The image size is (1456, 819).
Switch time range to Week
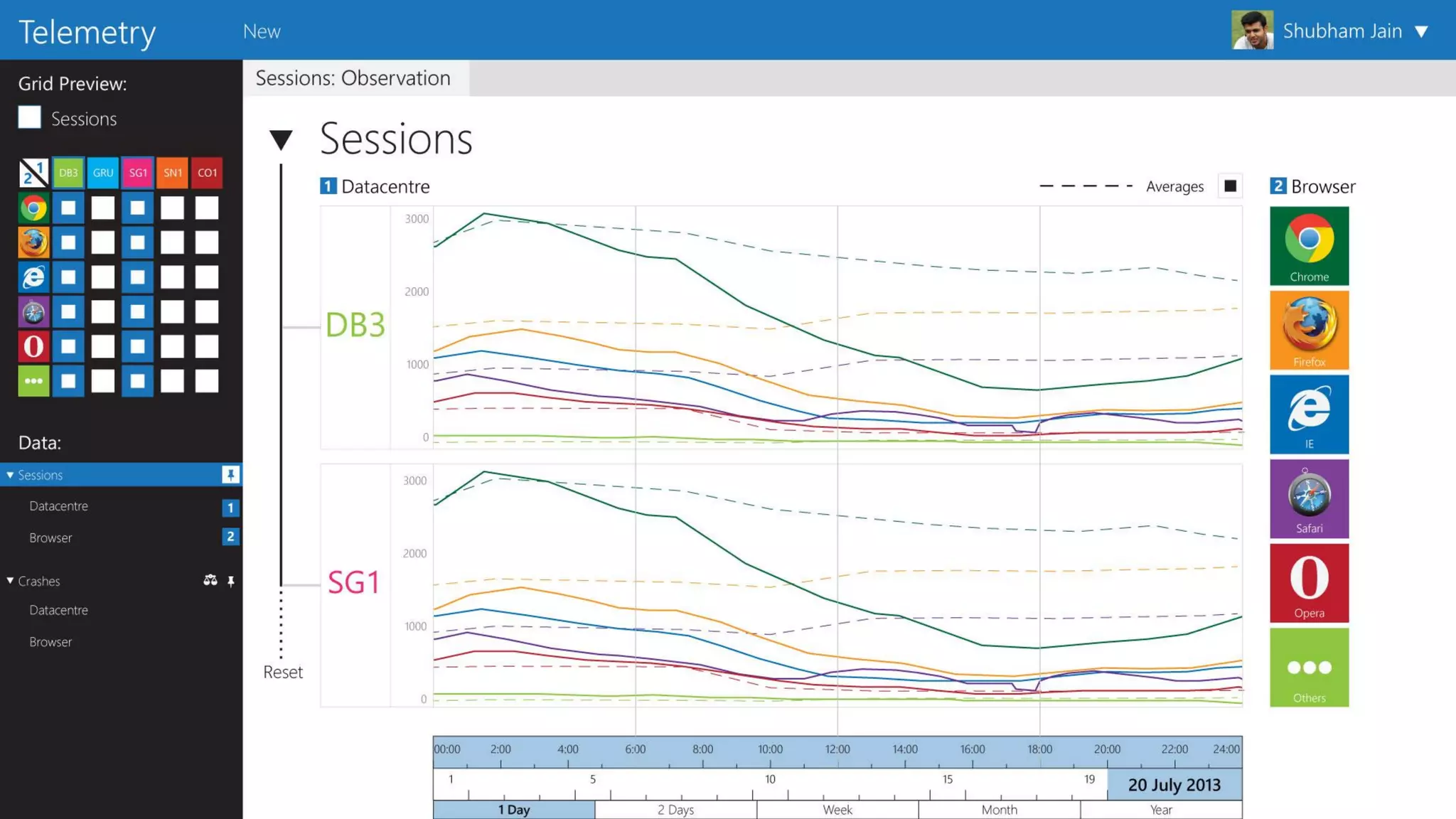pos(837,810)
